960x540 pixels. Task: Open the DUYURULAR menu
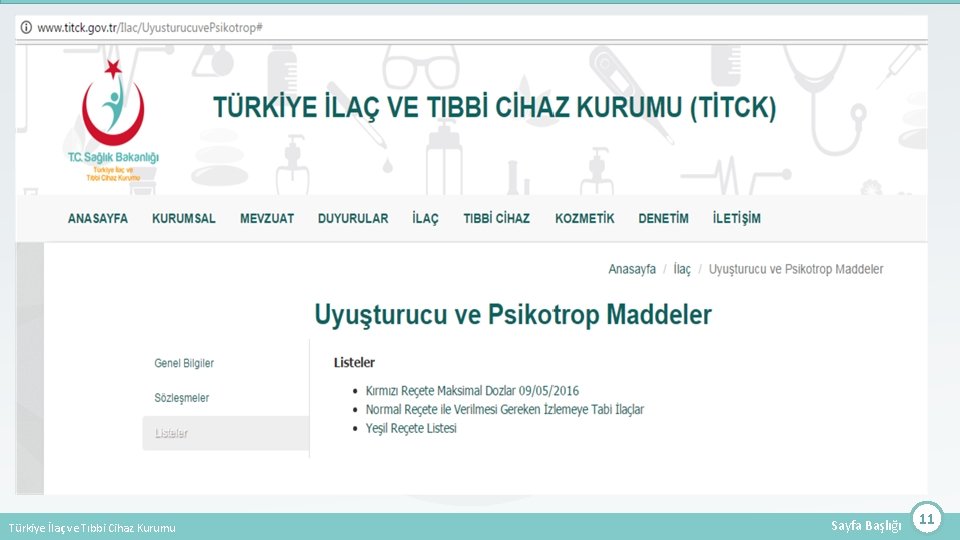(x=353, y=219)
